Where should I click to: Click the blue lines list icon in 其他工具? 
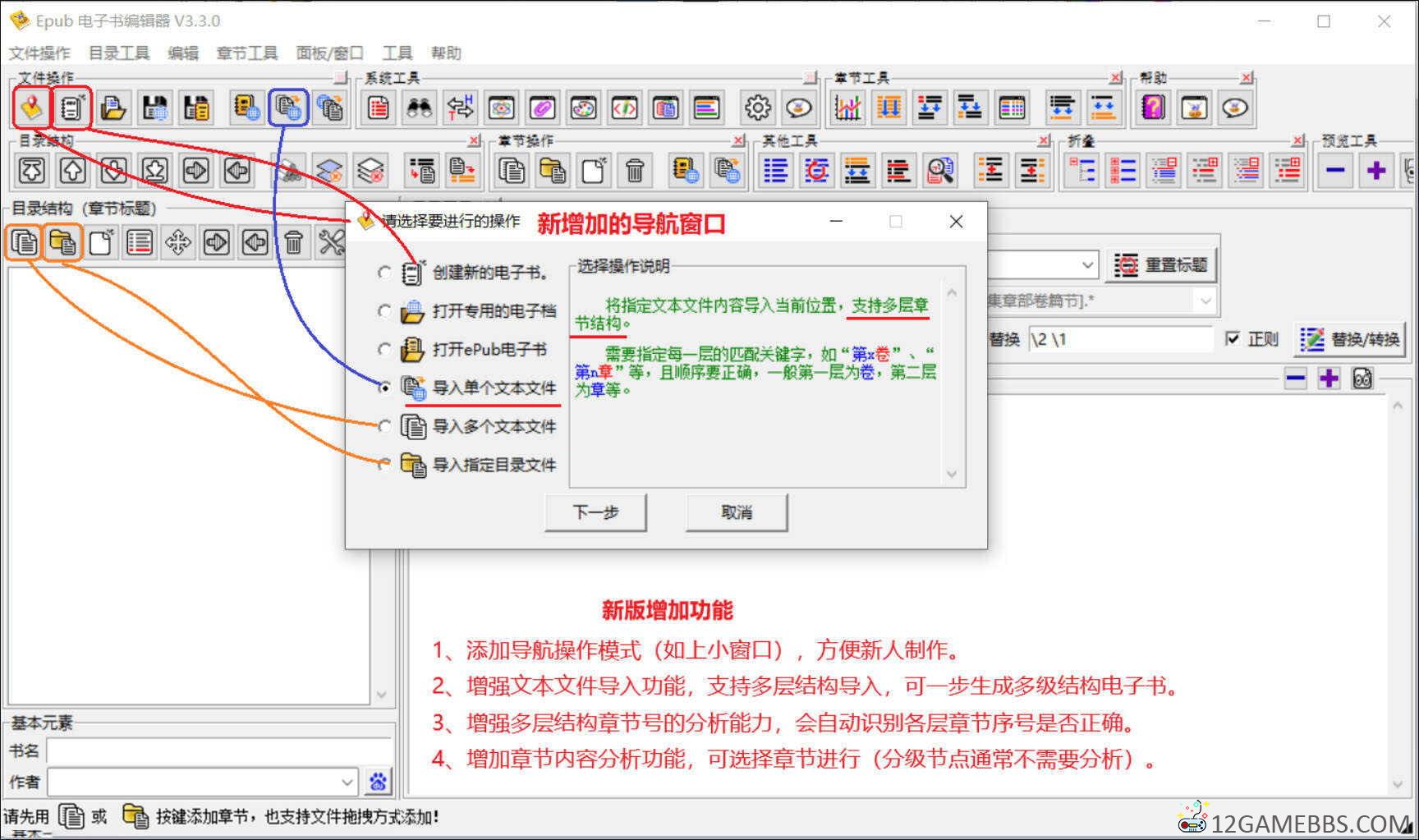pos(775,171)
